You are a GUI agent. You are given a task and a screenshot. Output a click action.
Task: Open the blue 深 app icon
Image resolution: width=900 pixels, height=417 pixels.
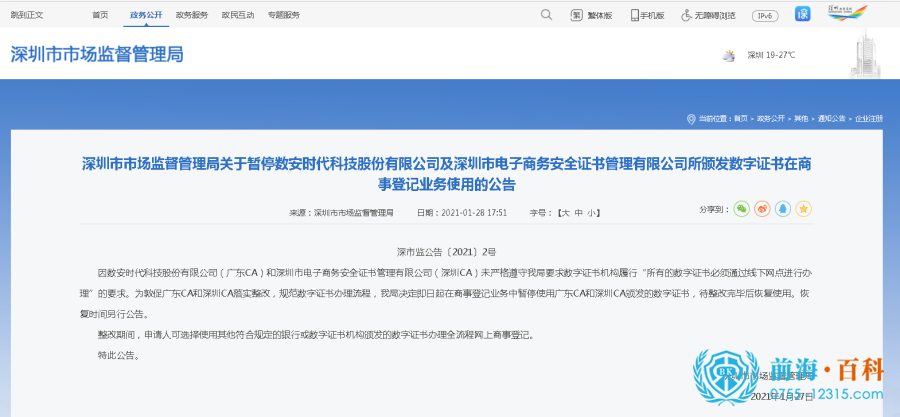(x=802, y=14)
